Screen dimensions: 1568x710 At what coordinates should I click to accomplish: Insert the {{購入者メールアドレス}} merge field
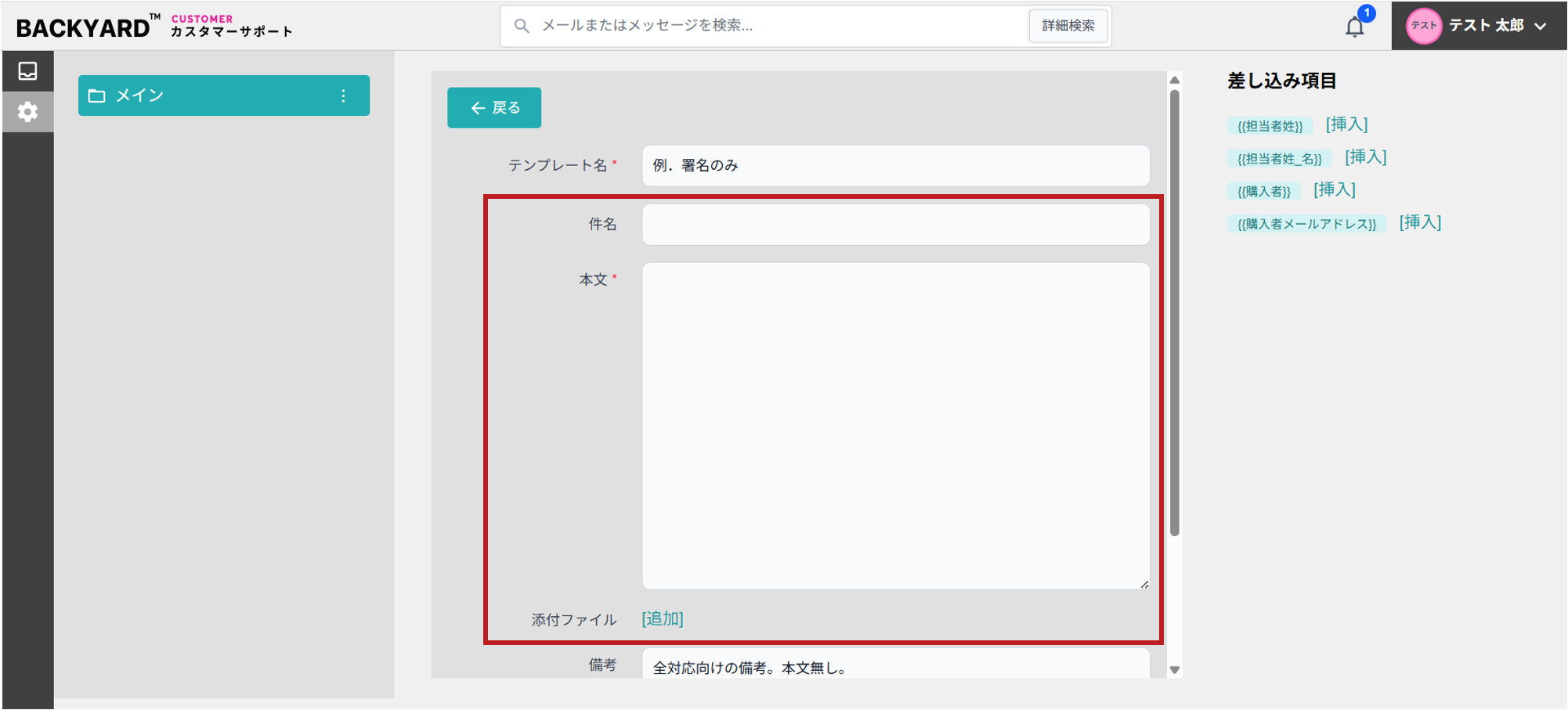[x=1420, y=223]
